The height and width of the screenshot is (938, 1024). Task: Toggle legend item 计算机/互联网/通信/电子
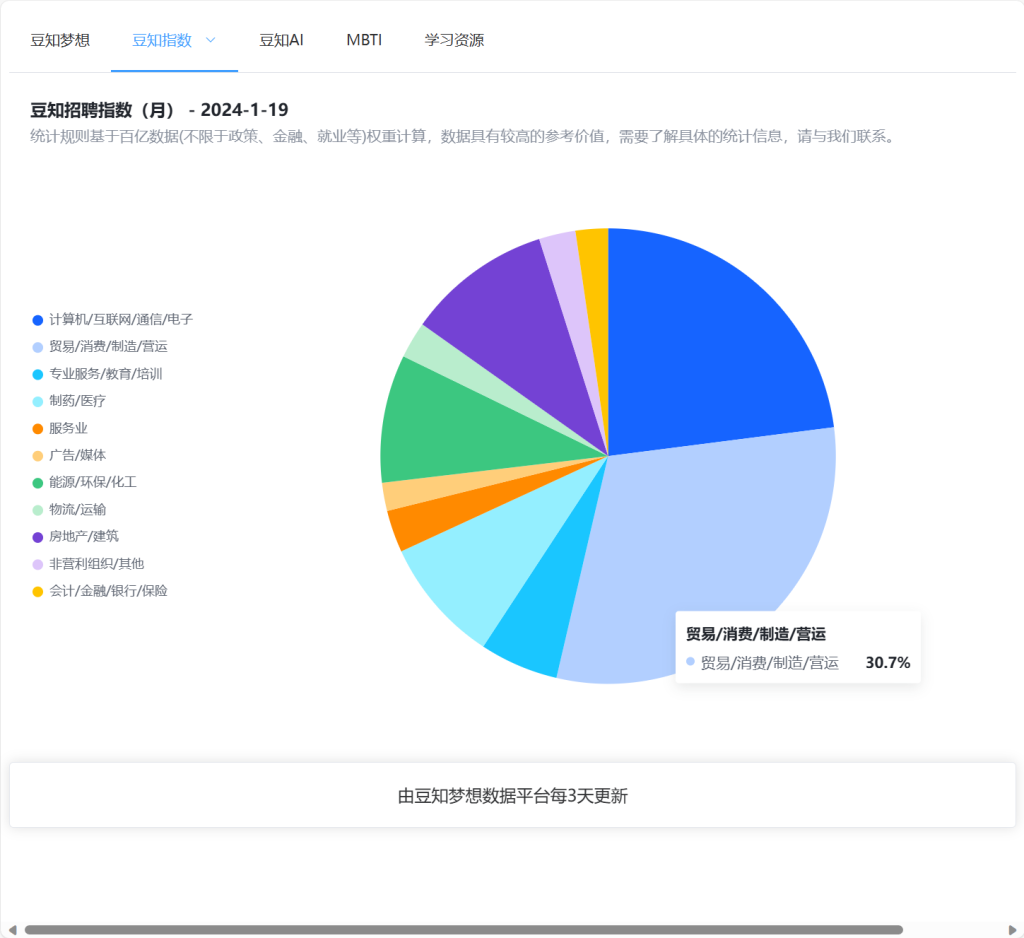(x=113, y=319)
